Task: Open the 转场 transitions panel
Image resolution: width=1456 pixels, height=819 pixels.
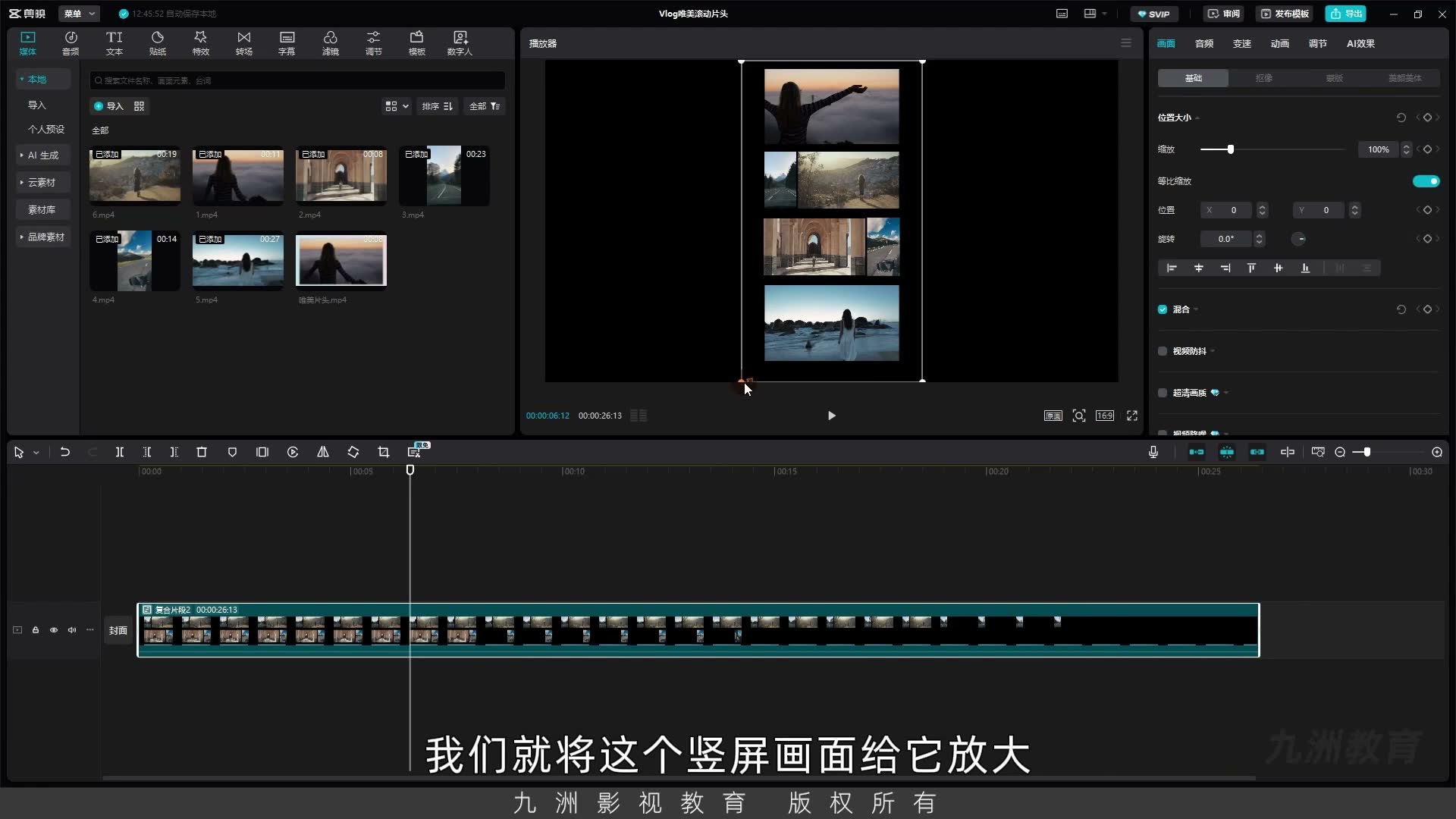Action: tap(243, 43)
